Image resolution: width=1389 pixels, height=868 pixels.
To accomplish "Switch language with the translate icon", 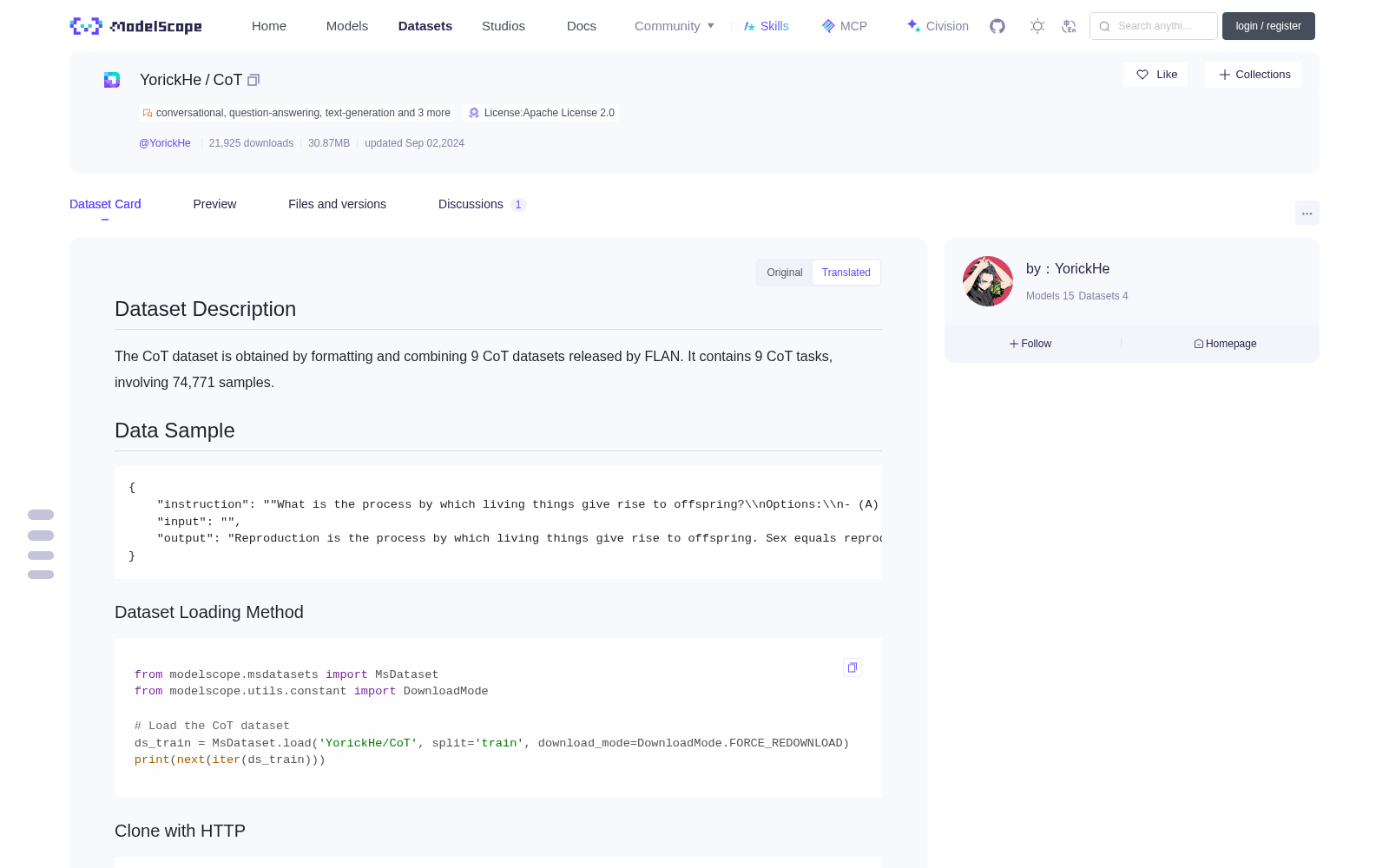I will [1069, 26].
